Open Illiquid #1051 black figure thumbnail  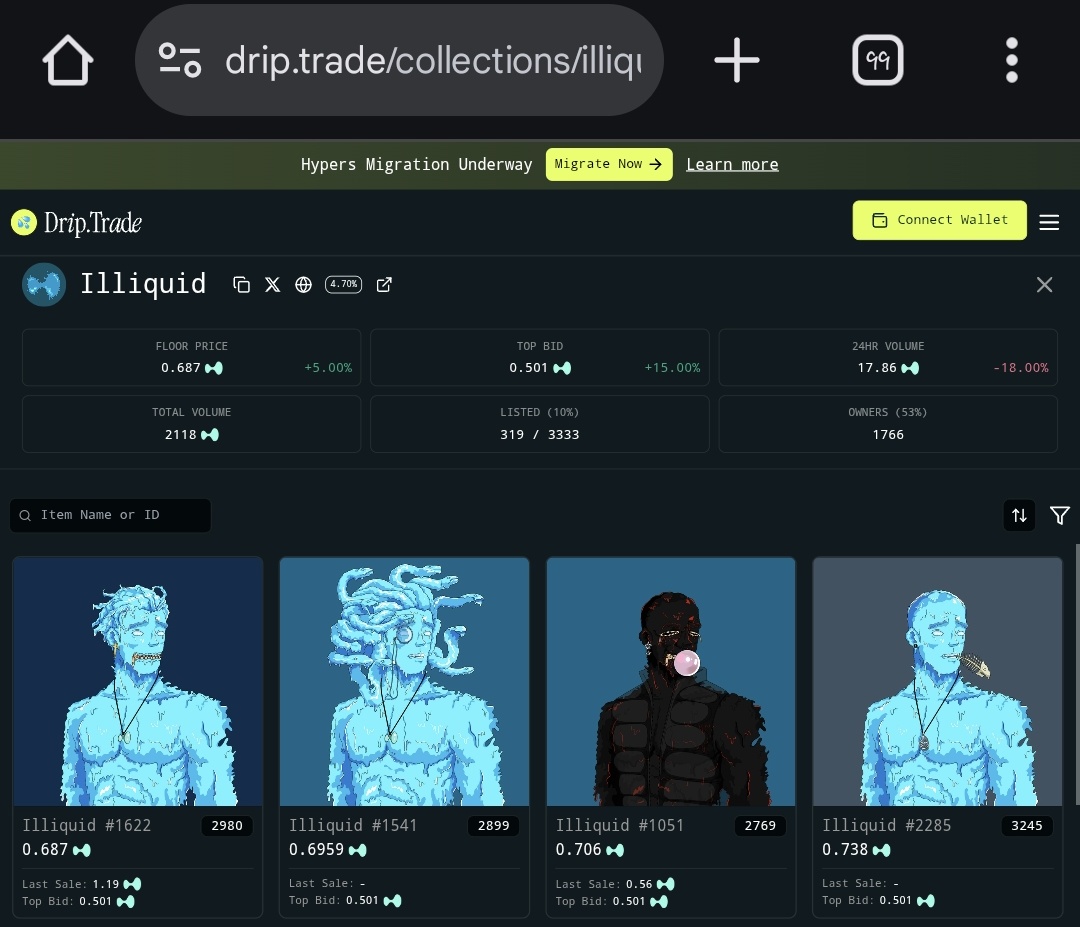(x=671, y=682)
